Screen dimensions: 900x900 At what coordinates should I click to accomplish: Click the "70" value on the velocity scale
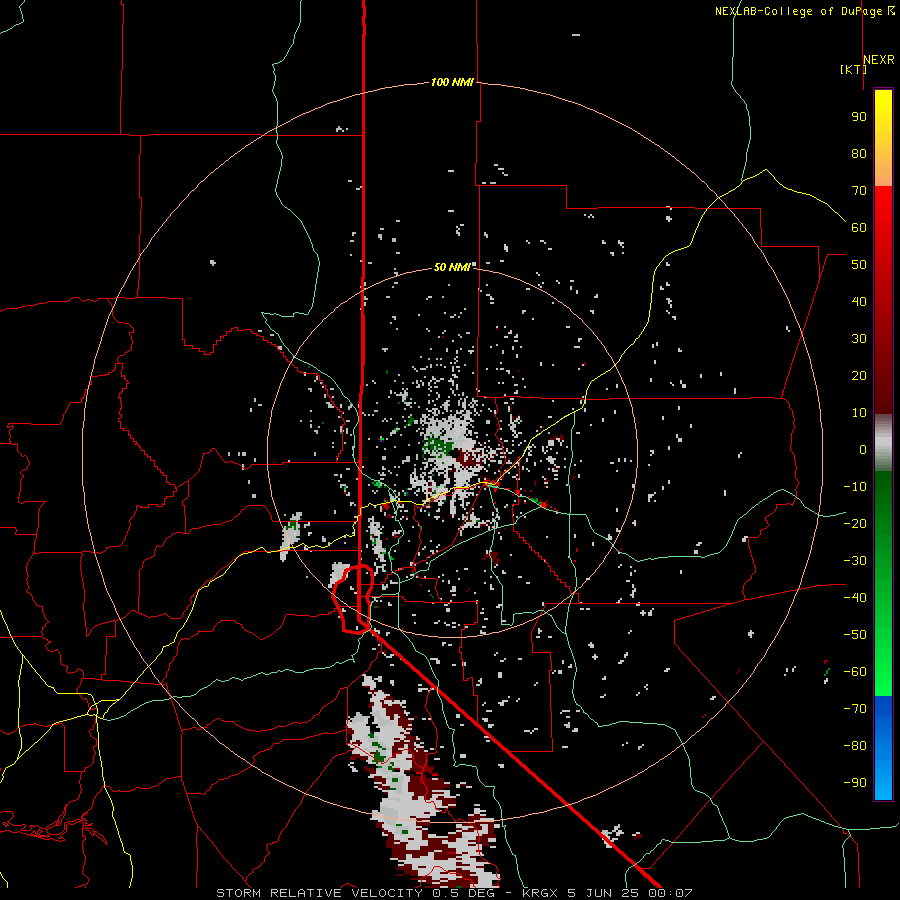coord(859,191)
